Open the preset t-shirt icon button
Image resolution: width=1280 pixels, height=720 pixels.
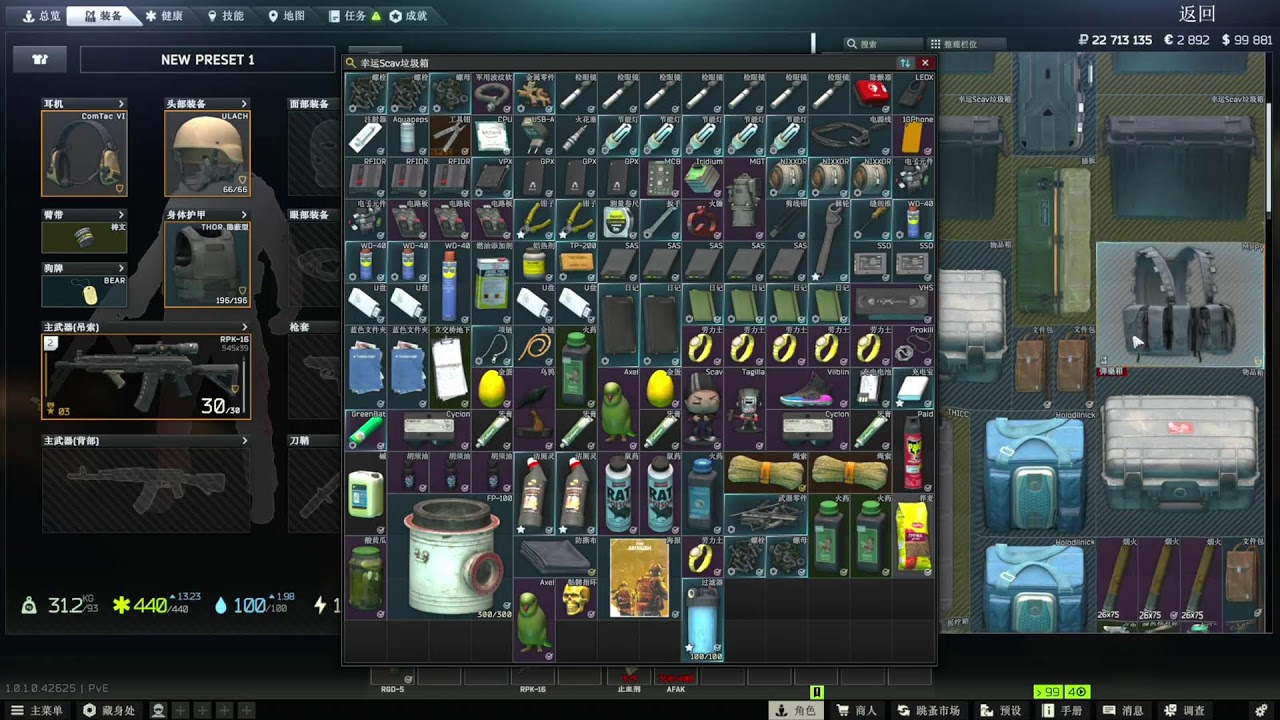[x=40, y=60]
